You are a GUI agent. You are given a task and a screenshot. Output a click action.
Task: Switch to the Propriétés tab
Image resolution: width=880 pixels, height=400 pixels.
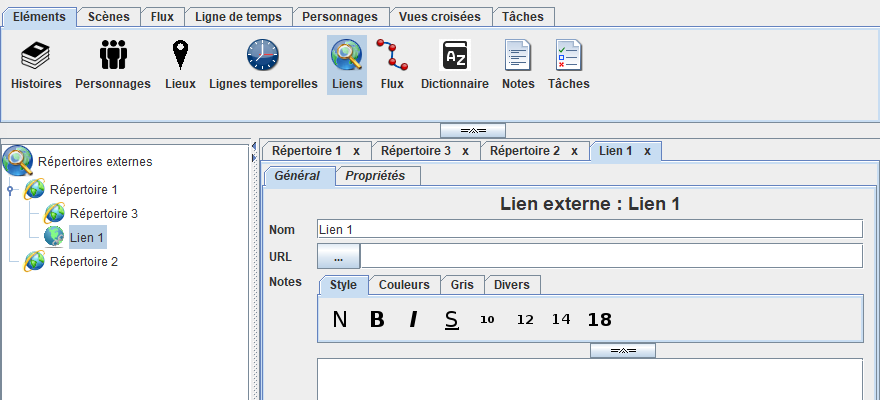(x=375, y=176)
